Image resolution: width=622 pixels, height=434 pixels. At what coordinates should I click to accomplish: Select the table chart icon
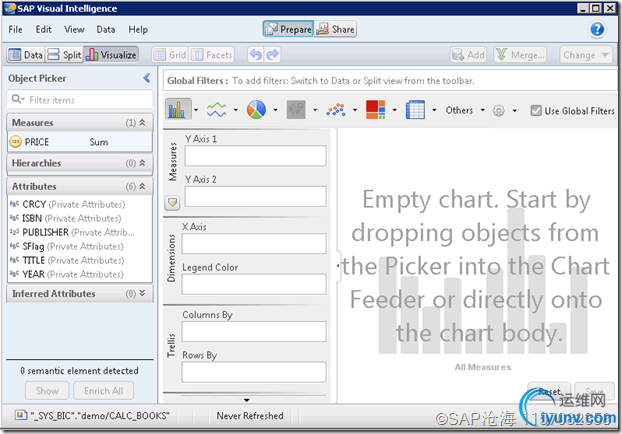(x=415, y=110)
